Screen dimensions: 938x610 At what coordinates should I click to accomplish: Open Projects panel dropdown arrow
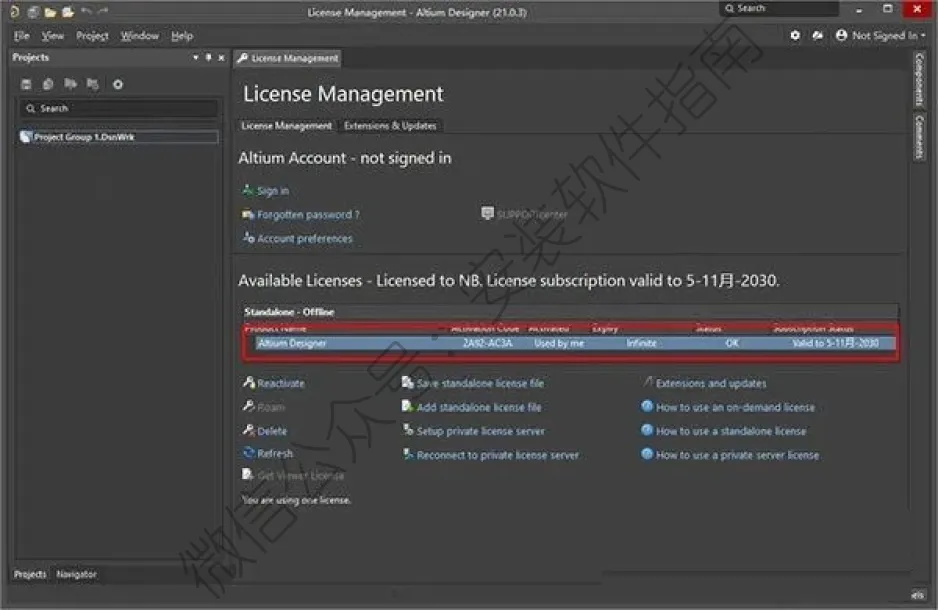tap(196, 57)
